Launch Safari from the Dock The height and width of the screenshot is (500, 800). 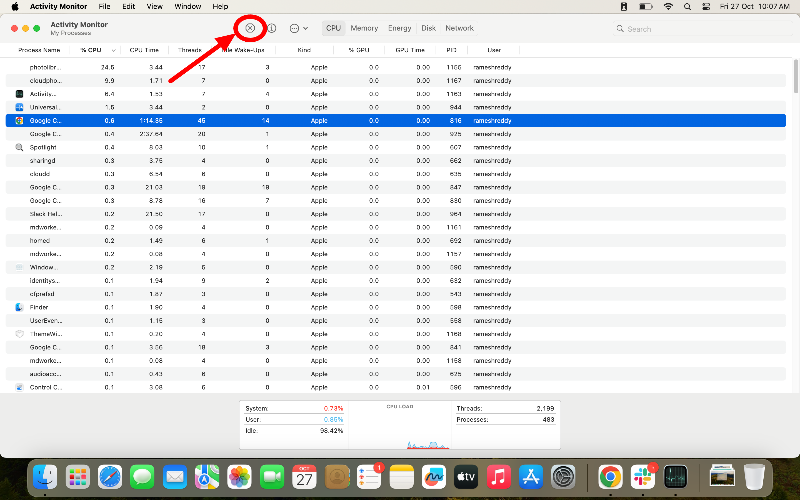click(x=110, y=478)
